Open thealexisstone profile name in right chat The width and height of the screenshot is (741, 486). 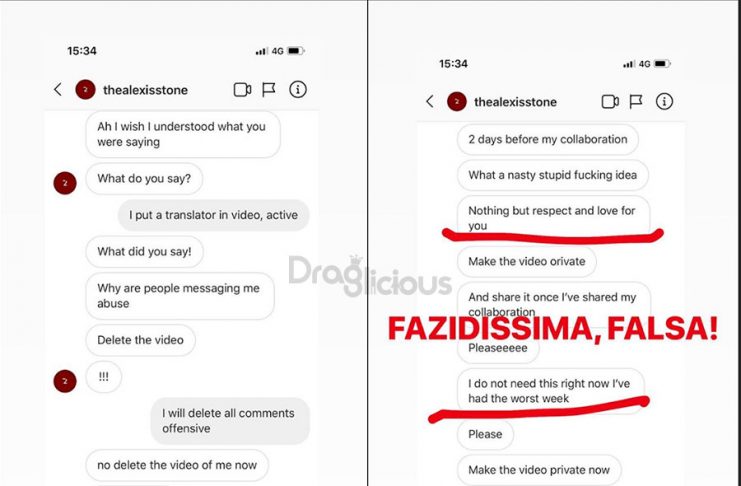click(515, 102)
